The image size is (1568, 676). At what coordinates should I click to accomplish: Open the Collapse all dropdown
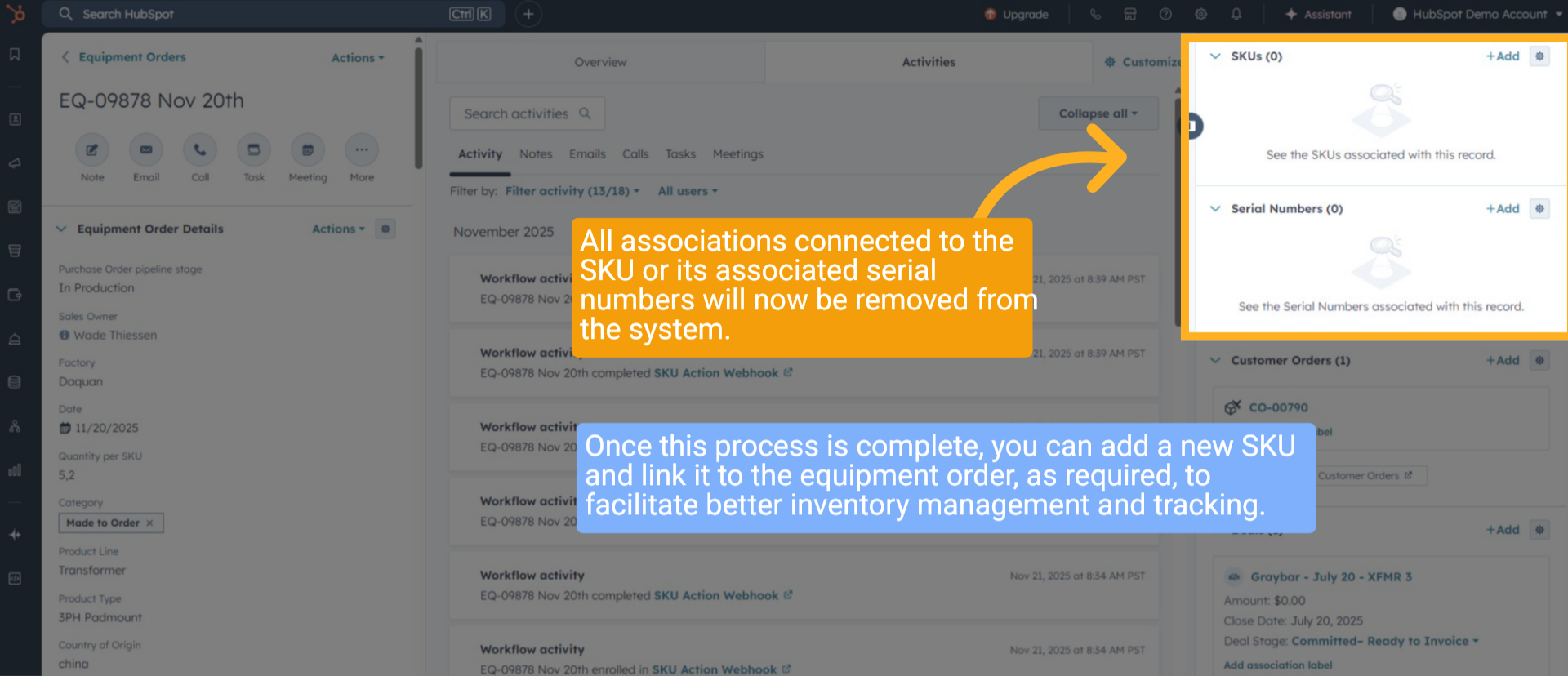tap(1098, 113)
